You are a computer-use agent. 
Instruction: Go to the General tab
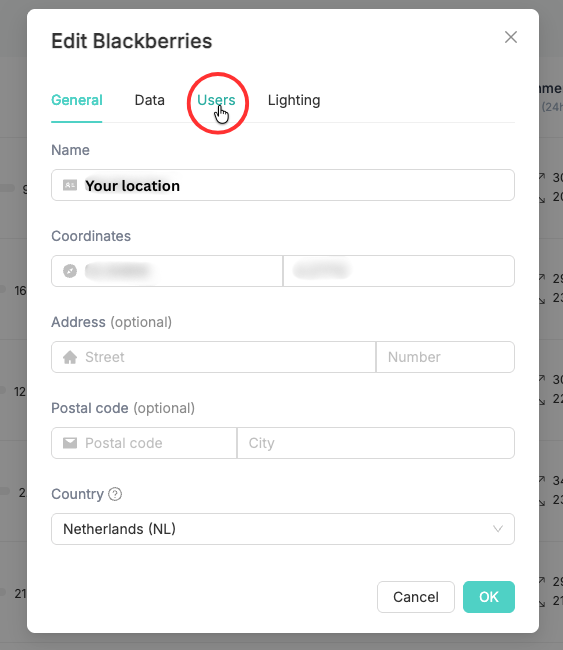click(x=77, y=100)
